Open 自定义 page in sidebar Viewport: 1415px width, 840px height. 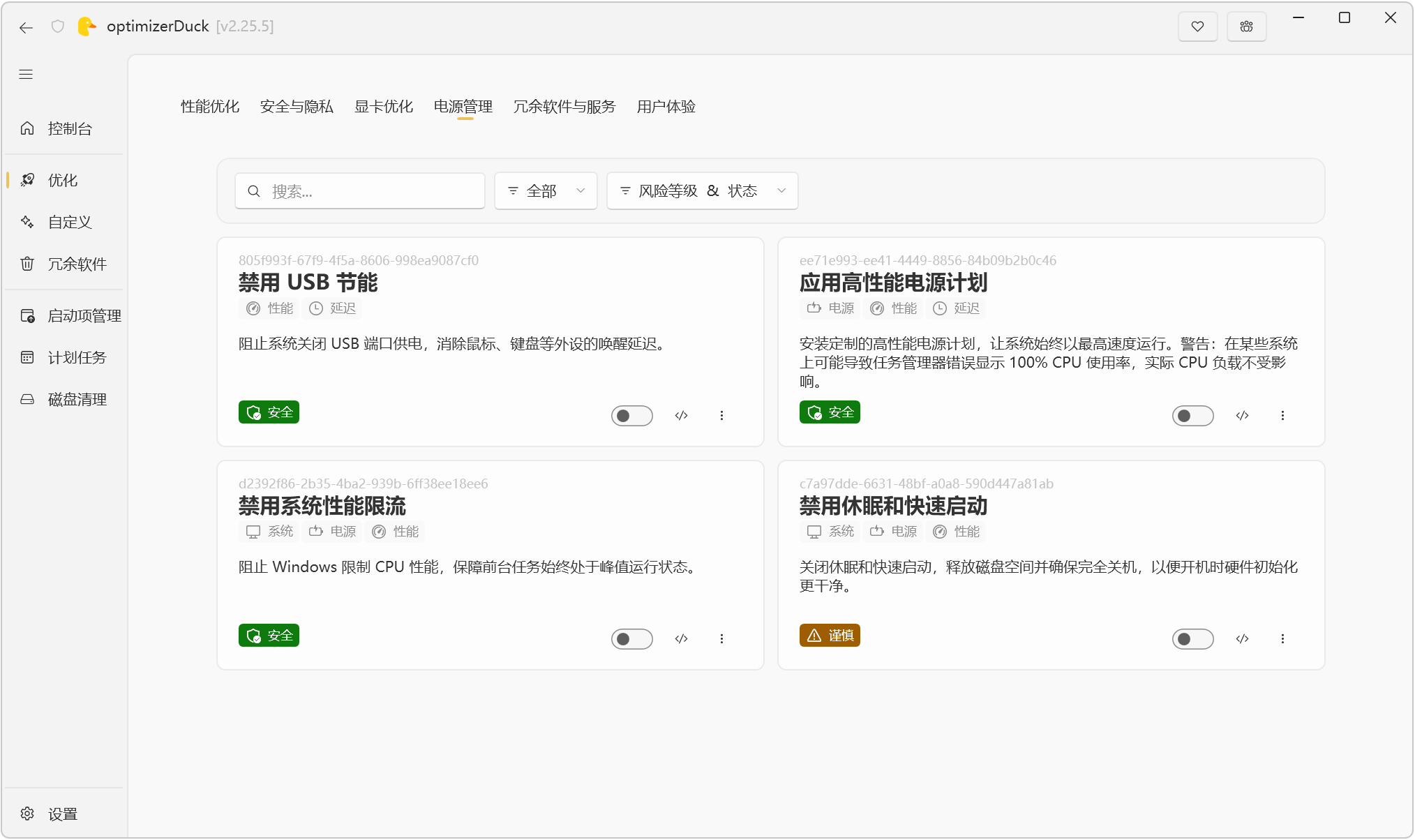pyautogui.click(x=64, y=222)
